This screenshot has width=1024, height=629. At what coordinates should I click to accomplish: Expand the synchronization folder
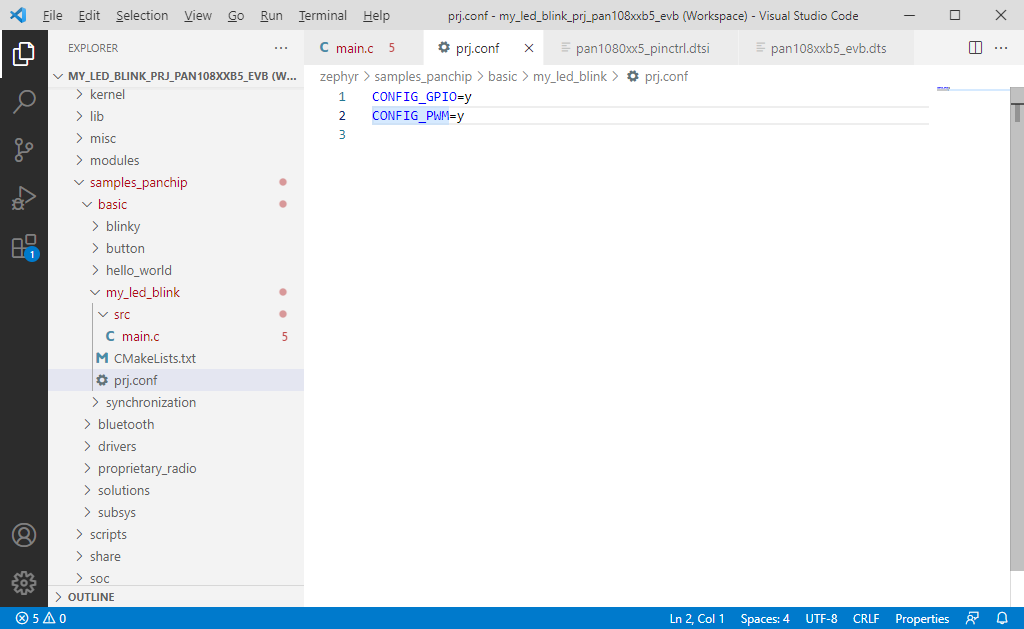pos(176,402)
